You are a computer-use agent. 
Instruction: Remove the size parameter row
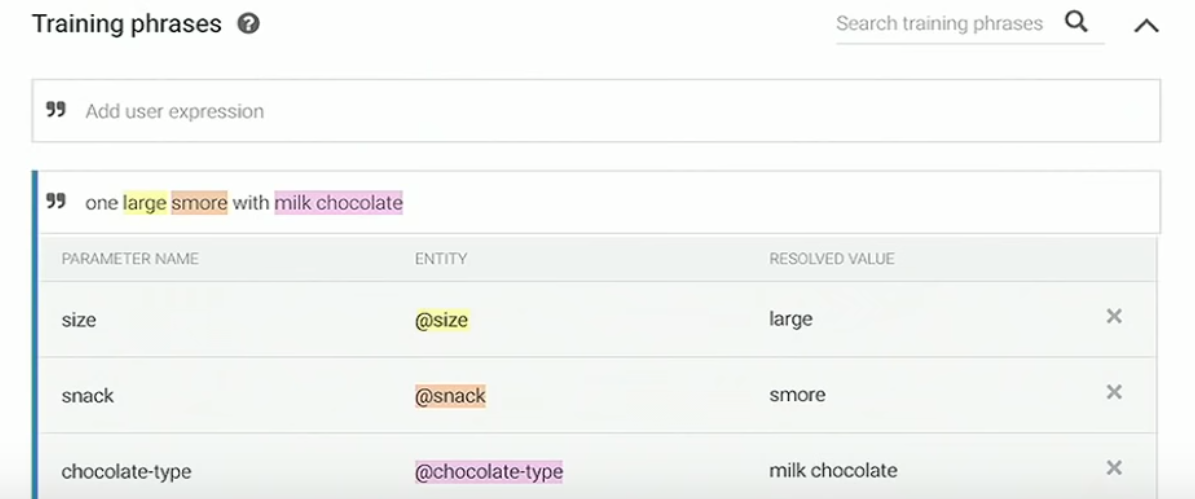coord(1113,316)
